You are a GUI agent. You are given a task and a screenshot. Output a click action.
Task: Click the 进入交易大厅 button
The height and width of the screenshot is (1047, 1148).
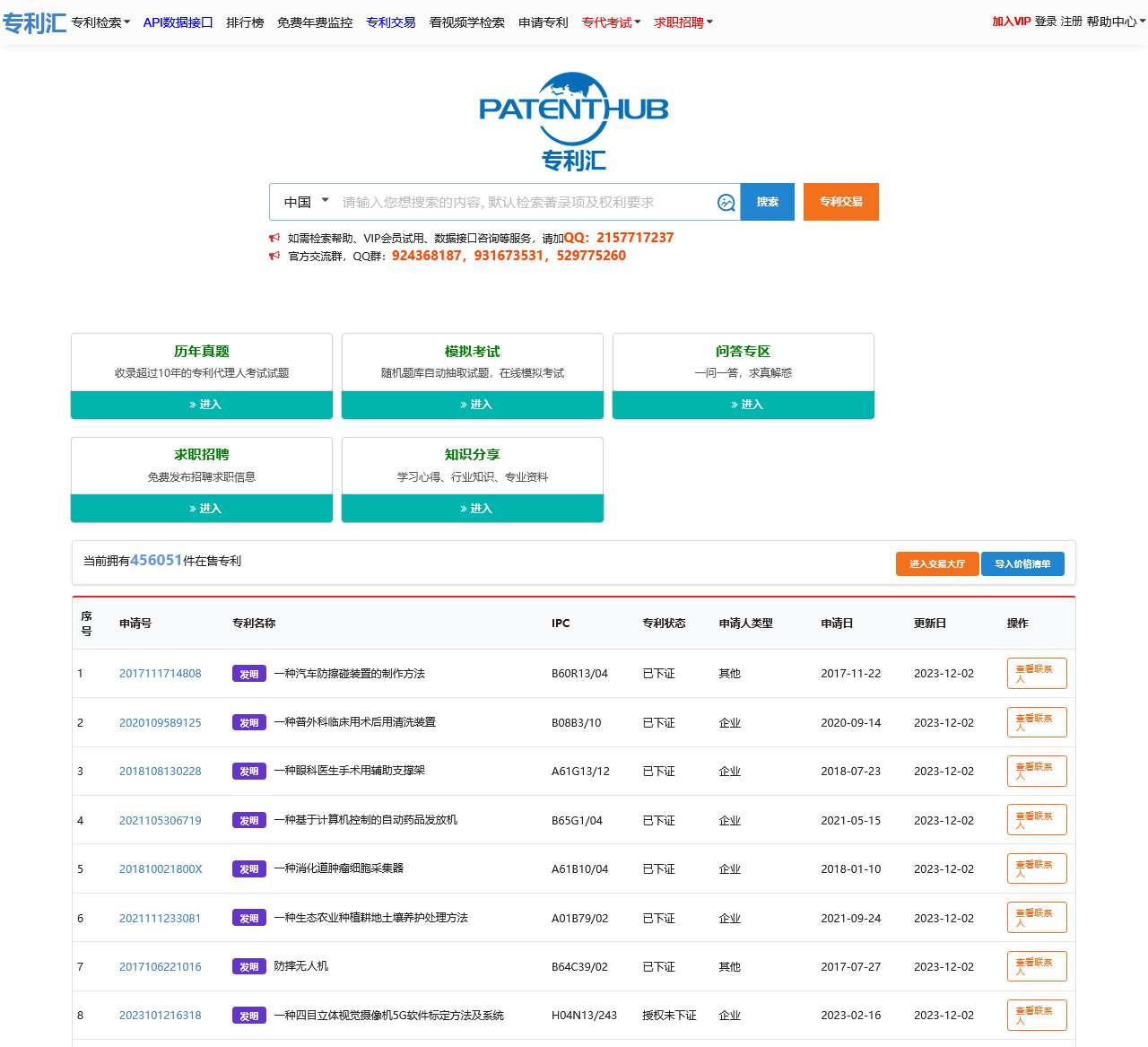click(937, 564)
